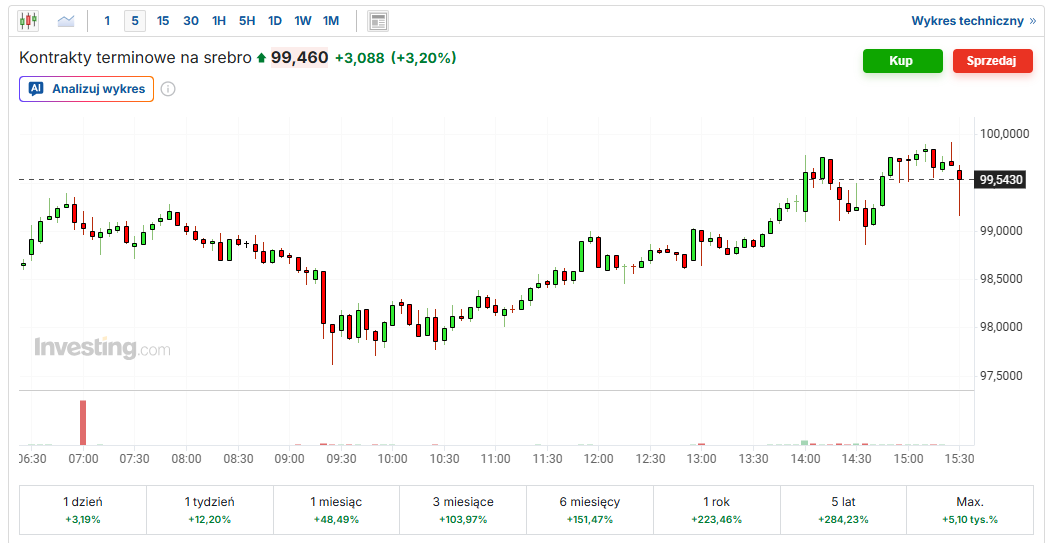Click the 12:00 time axis label

coord(598,458)
